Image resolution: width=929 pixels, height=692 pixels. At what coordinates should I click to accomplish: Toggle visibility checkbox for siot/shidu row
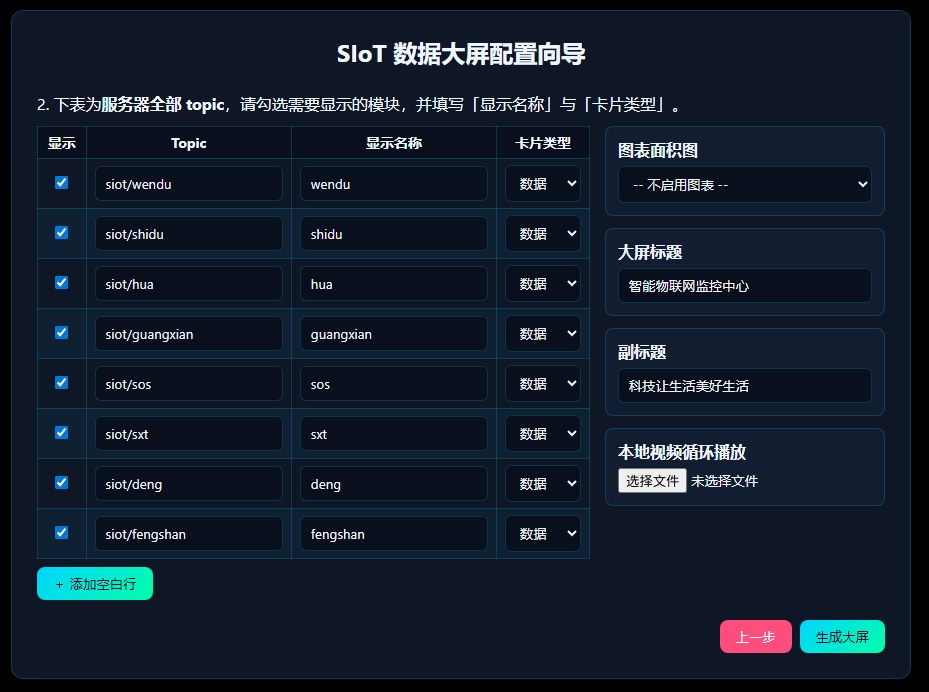coord(62,232)
